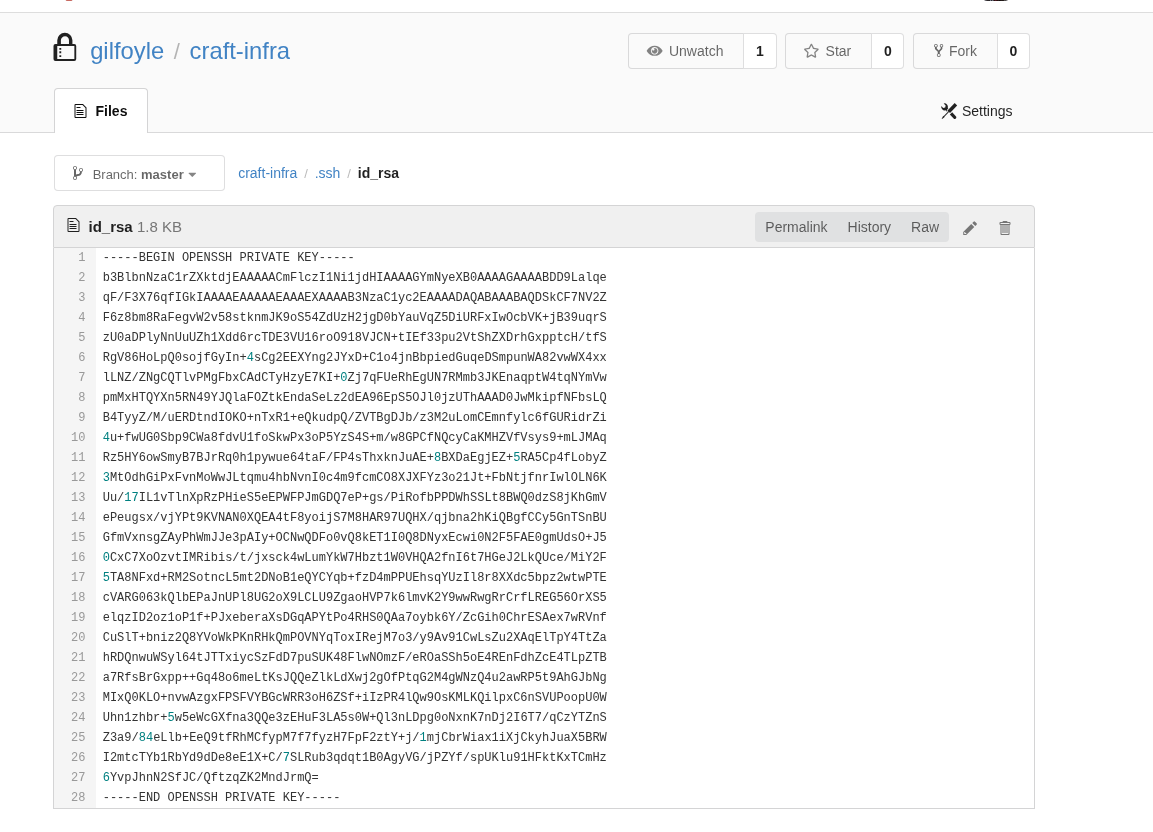This screenshot has width=1153, height=832.
Task: Click the document icon on the Files tab
Action: (80, 111)
